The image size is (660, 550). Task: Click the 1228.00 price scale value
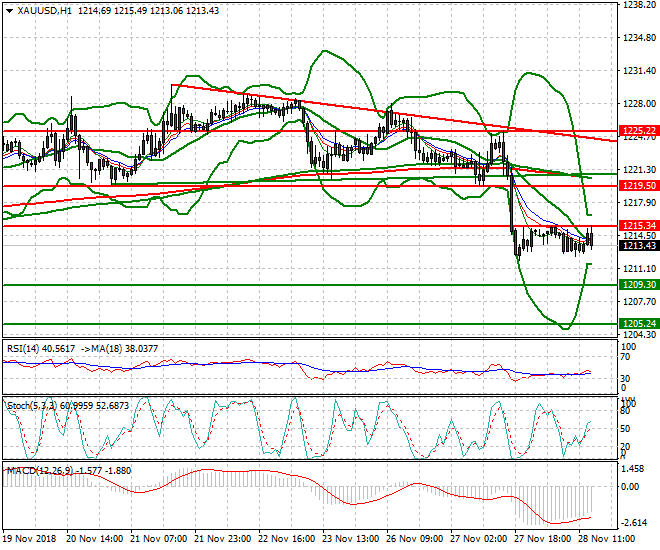coord(639,104)
